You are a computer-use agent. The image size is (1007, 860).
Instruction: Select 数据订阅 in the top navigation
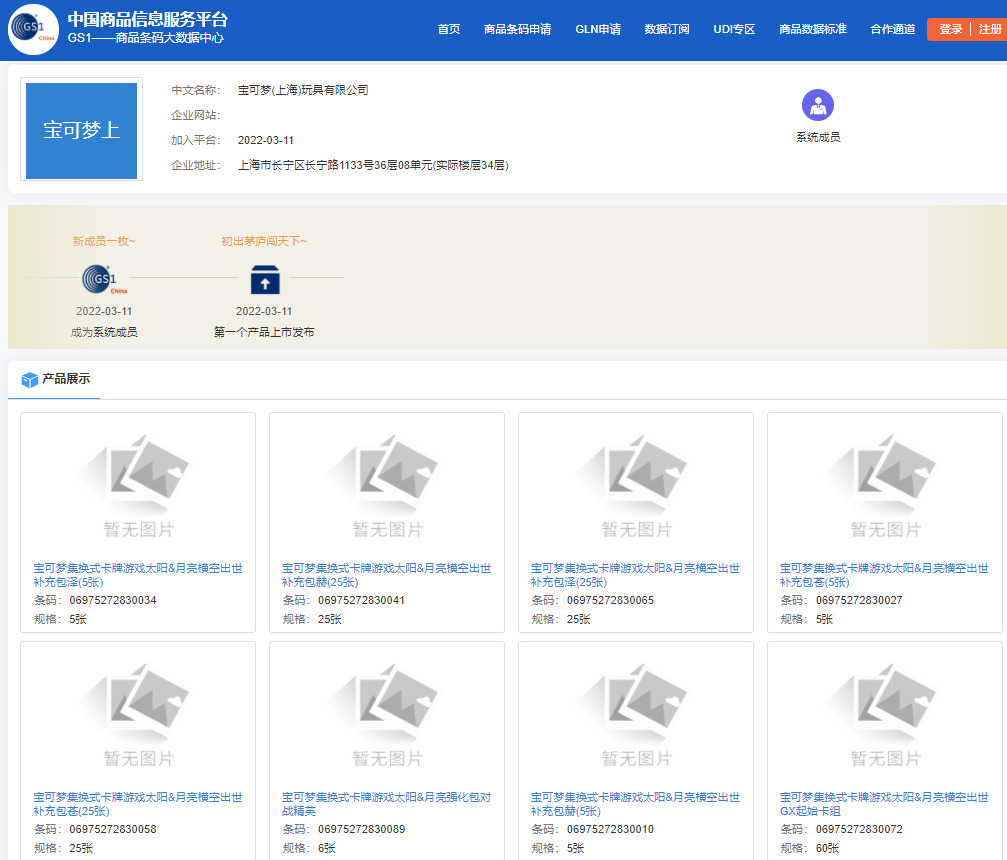(x=667, y=29)
